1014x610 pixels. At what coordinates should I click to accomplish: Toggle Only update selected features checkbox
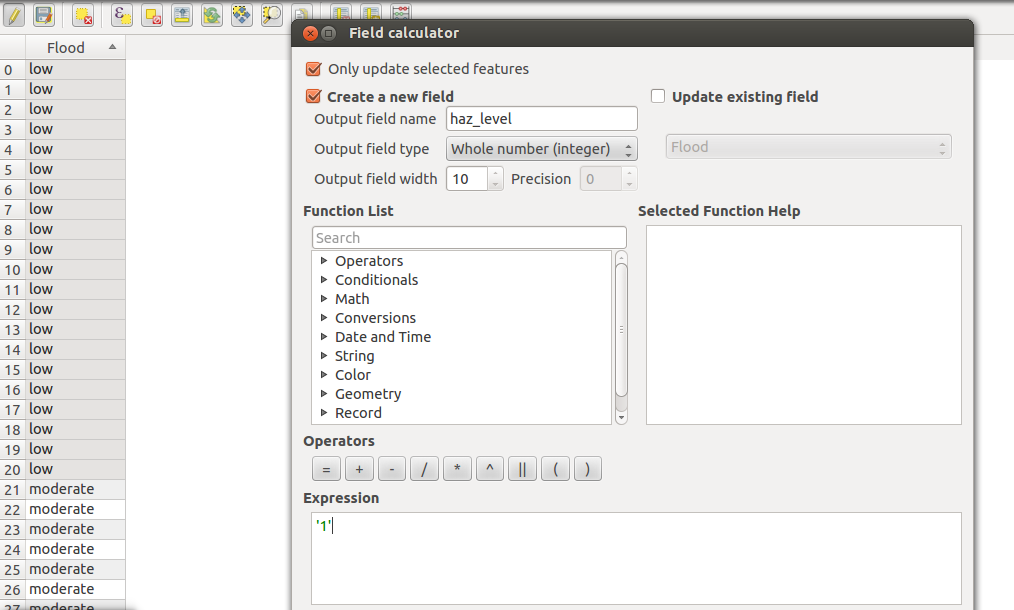click(x=314, y=69)
